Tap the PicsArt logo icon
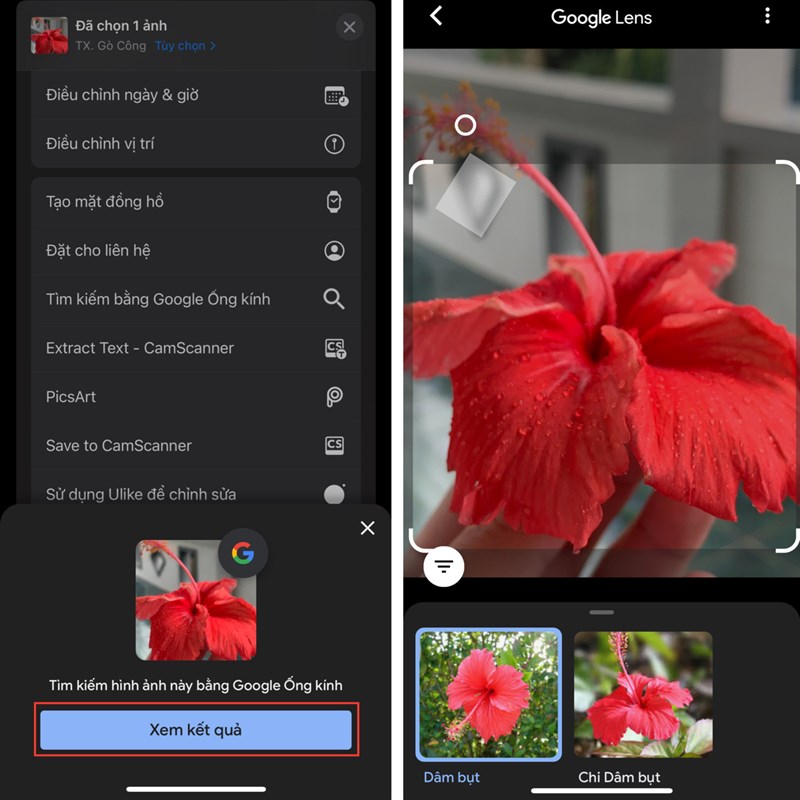The width and height of the screenshot is (800, 800). 334,396
